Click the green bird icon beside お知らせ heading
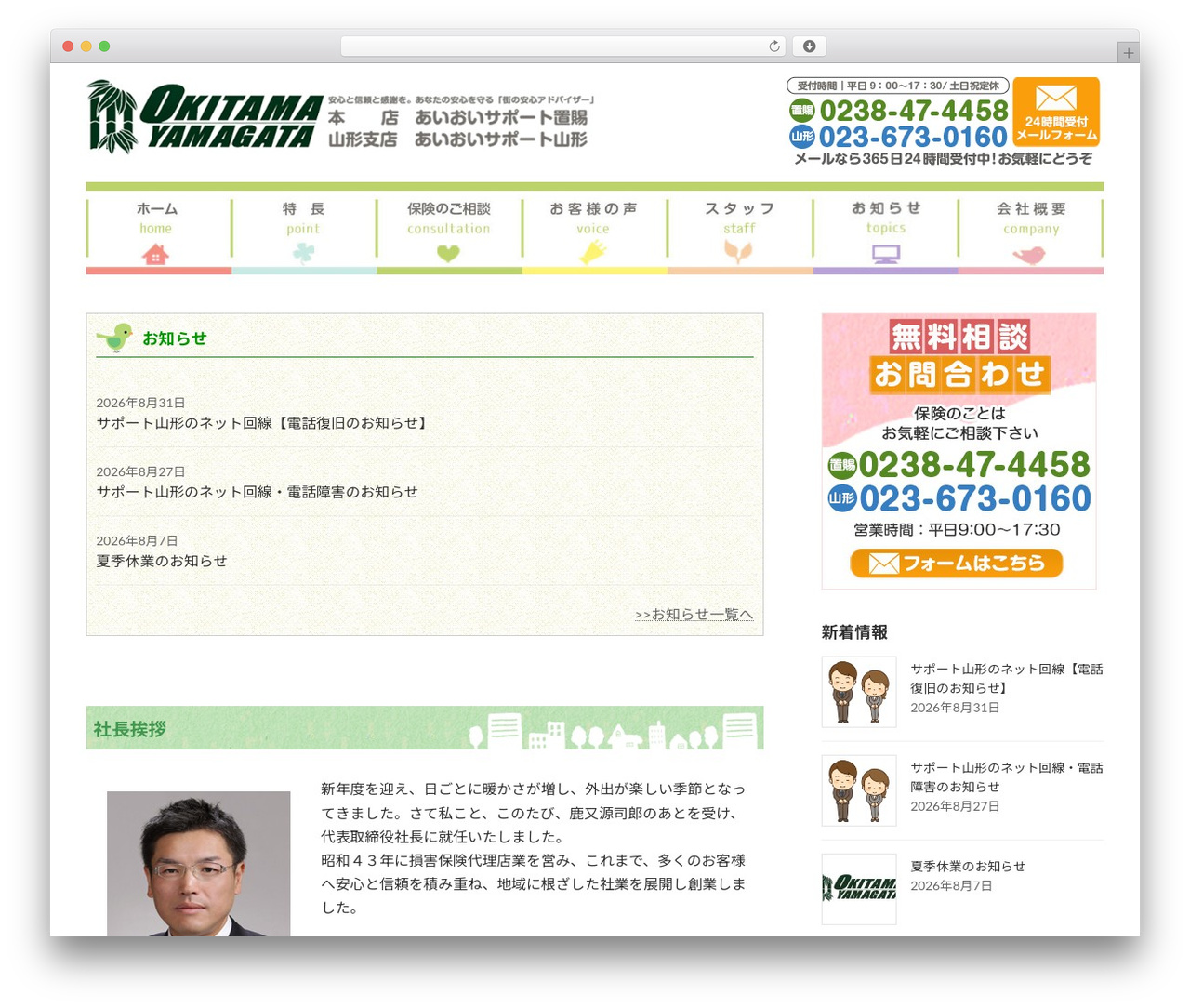 click(115, 337)
